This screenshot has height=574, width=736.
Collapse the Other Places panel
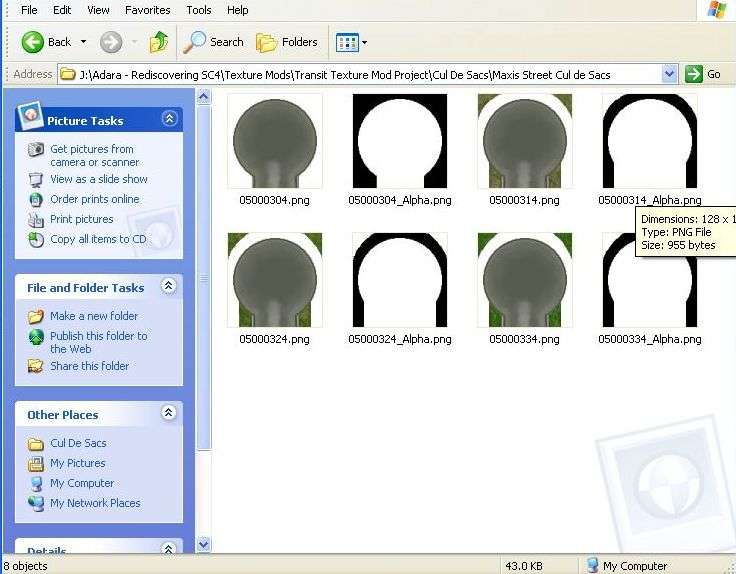[x=169, y=413]
